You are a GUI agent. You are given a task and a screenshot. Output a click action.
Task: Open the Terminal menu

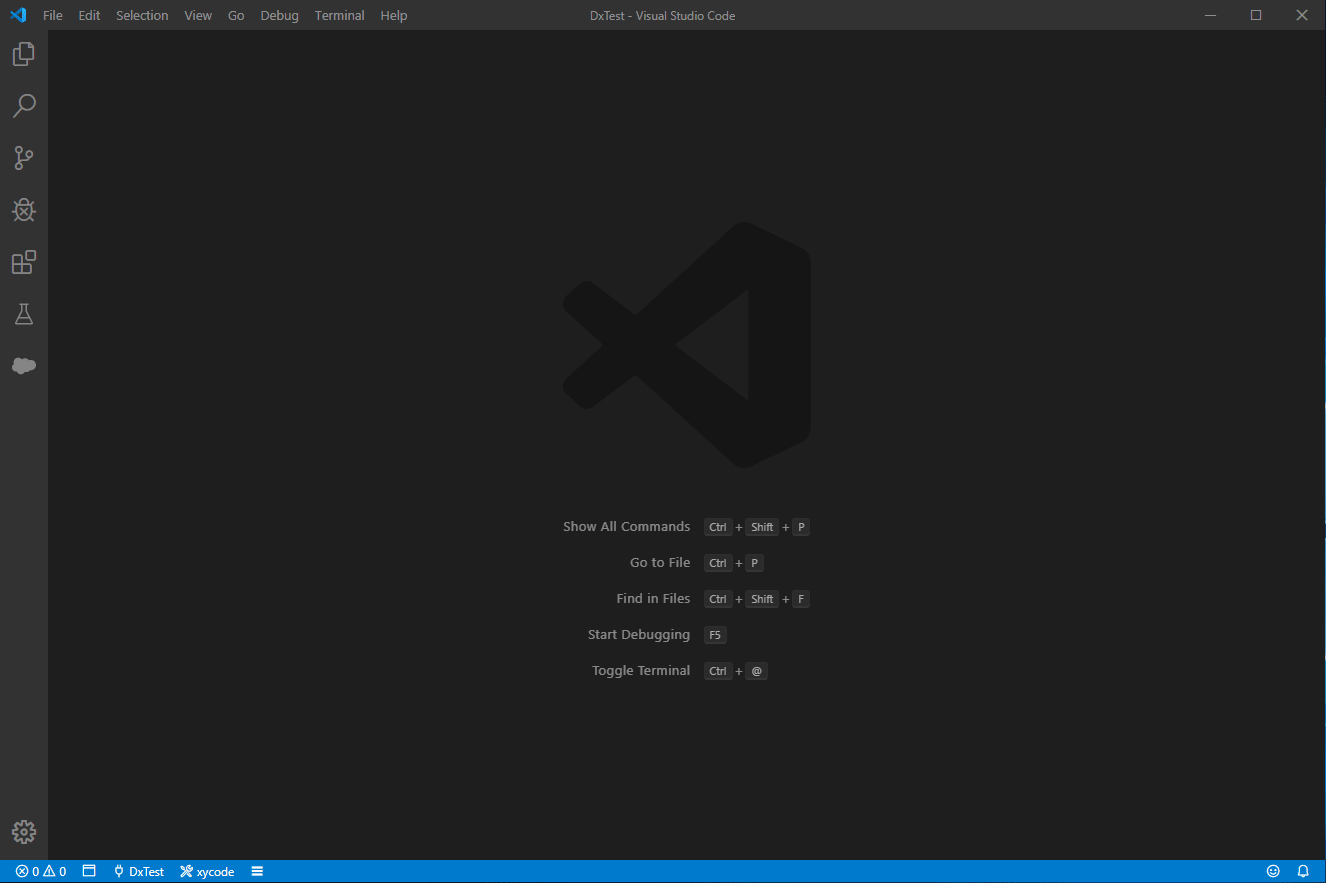pos(340,15)
